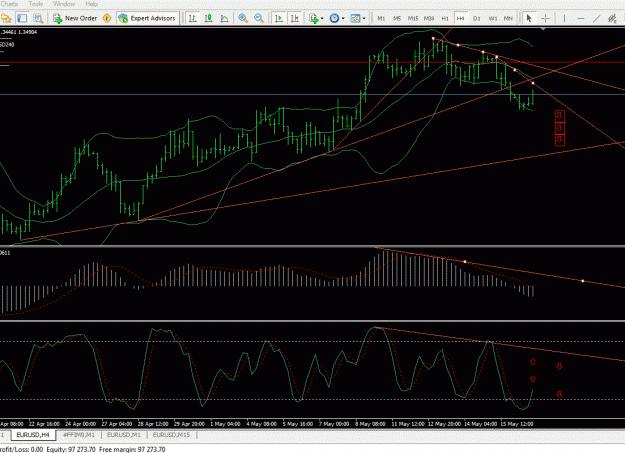Select the Equidistant Channel tool
Viewport: 625px width, 453px height.
[612, 18]
